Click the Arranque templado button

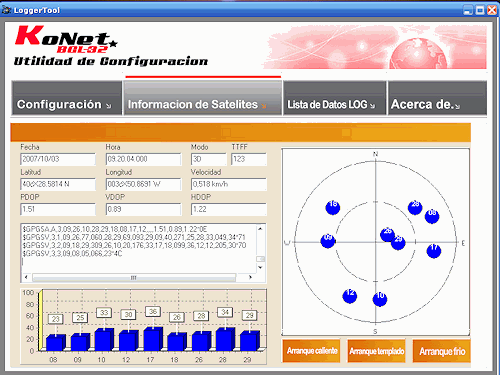[376, 351]
